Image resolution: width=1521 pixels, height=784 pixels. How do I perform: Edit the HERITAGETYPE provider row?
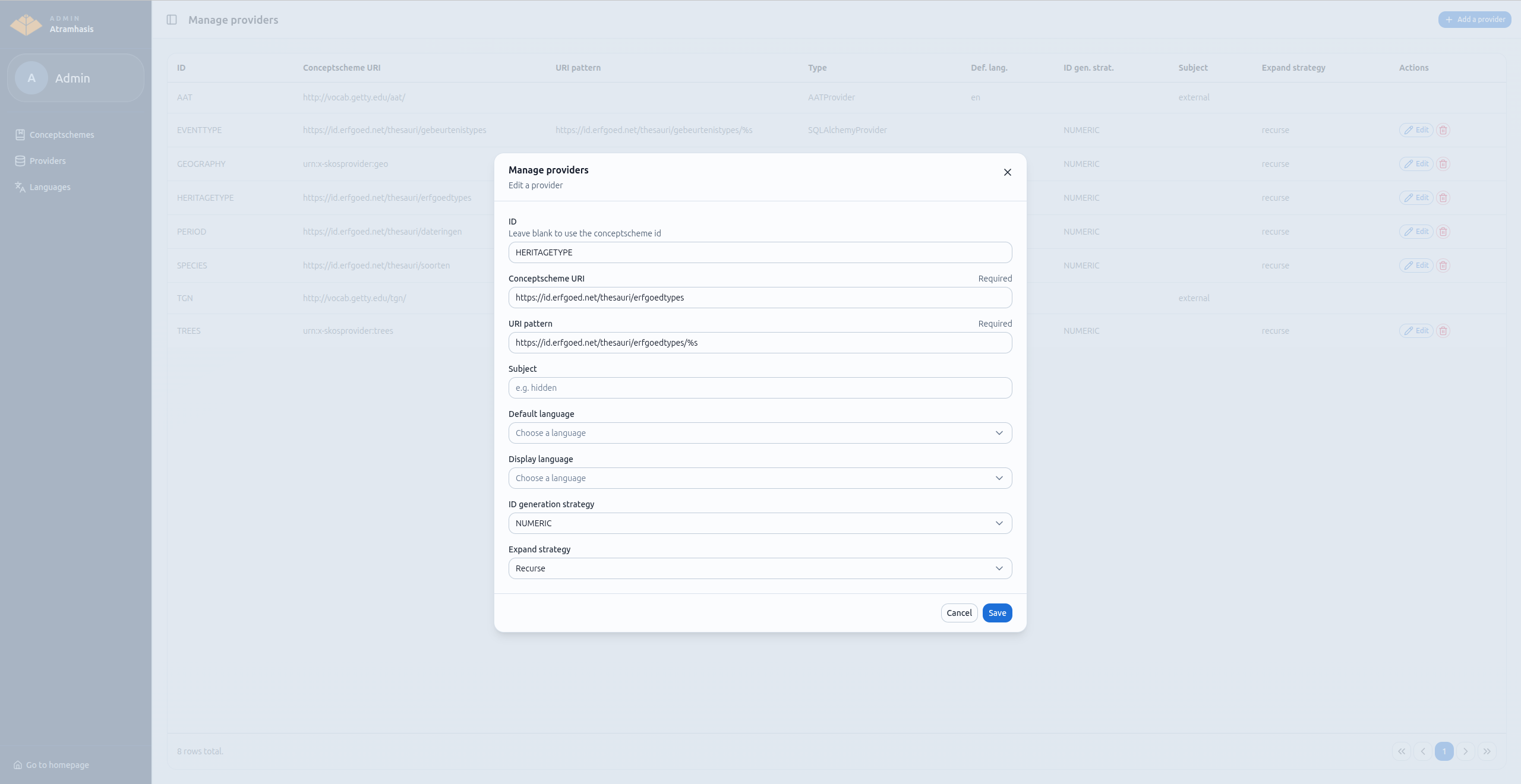(x=1416, y=198)
